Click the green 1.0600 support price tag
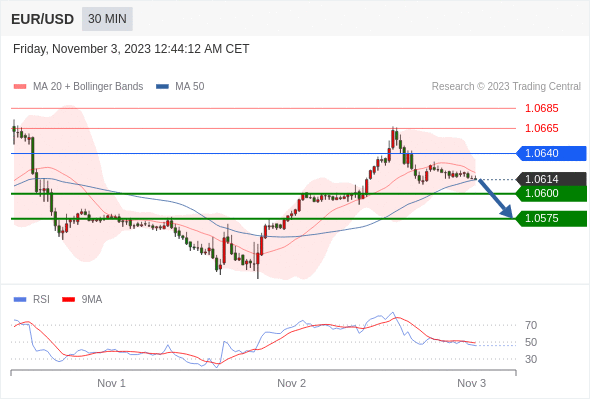 (x=551, y=194)
